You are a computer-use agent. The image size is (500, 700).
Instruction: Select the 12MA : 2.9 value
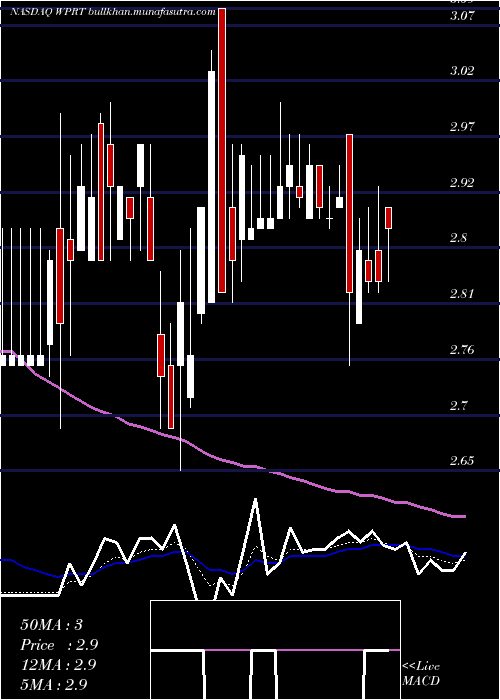coord(58,665)
